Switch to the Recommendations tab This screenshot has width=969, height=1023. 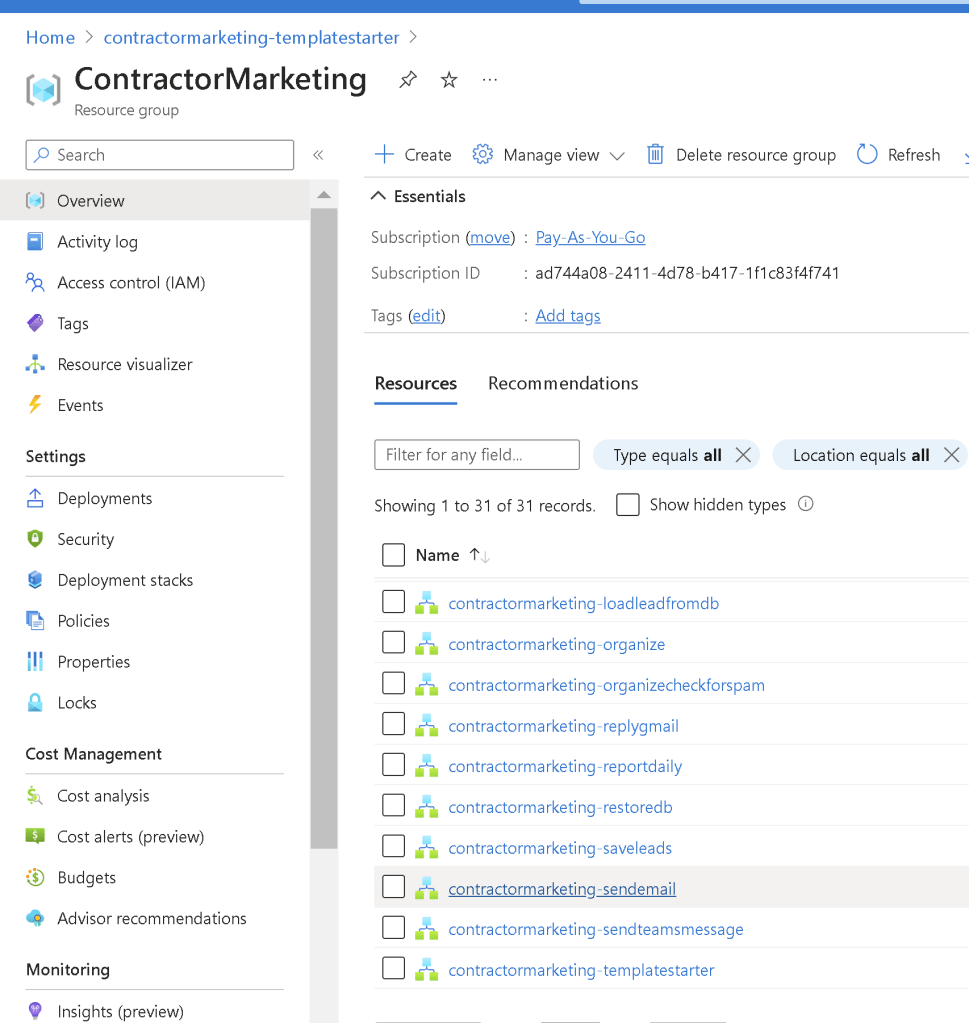[x=563, y=384]
